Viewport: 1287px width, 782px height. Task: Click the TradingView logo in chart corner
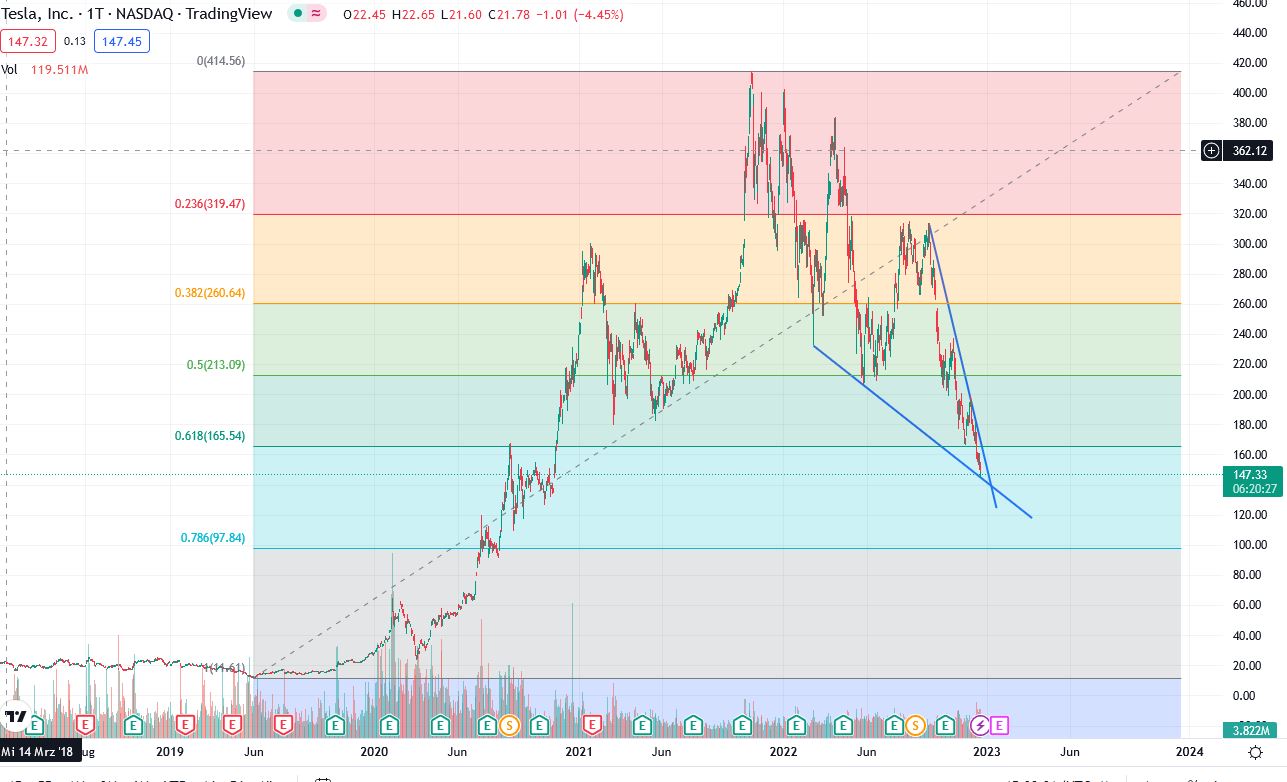point(15,717)
